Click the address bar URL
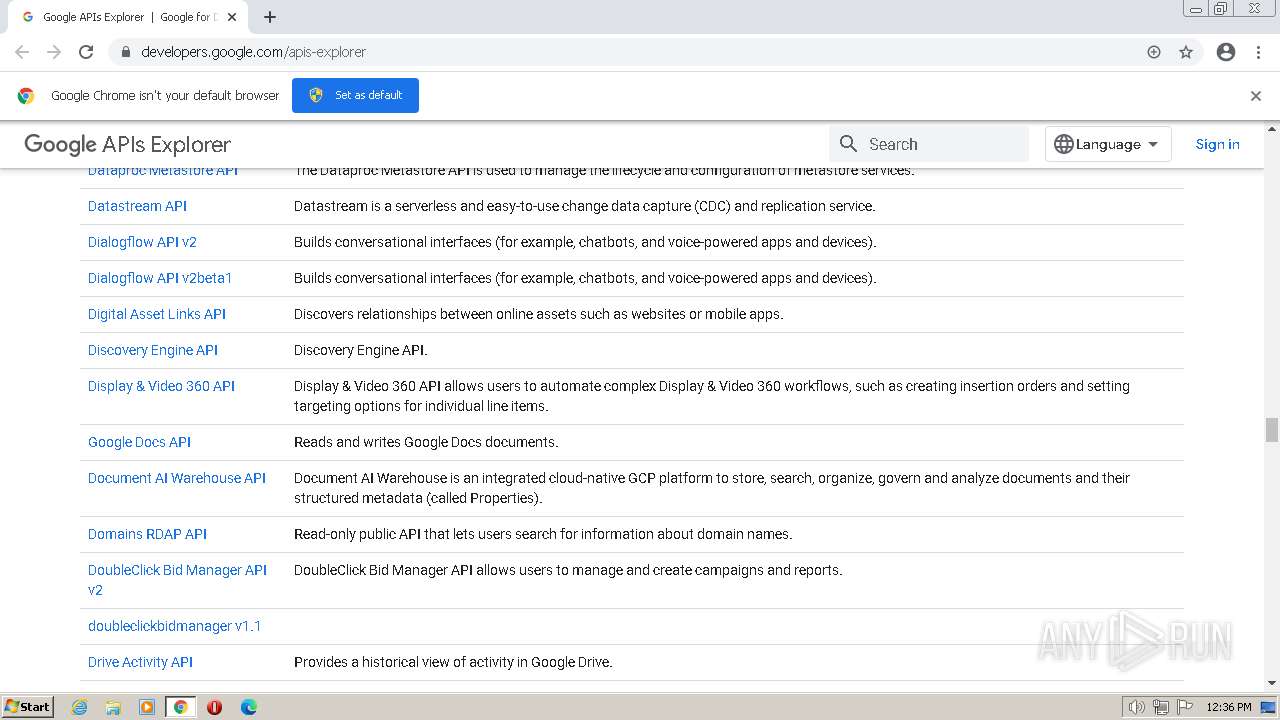Screen dimensions: 1280x720 (x=254, y=52)
